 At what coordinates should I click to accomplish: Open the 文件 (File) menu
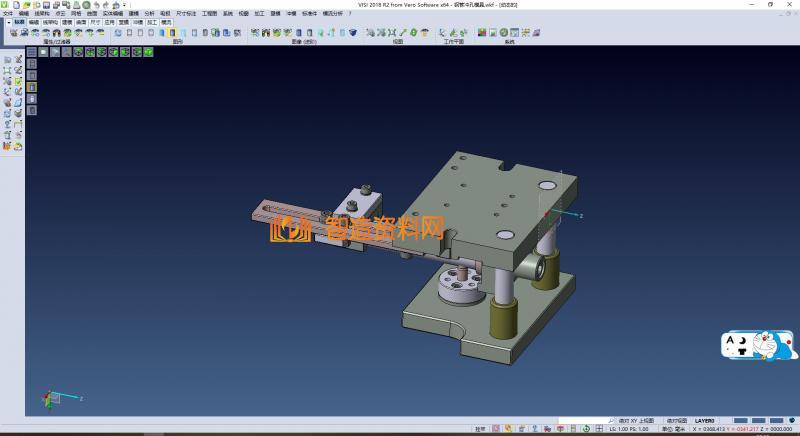8,13
